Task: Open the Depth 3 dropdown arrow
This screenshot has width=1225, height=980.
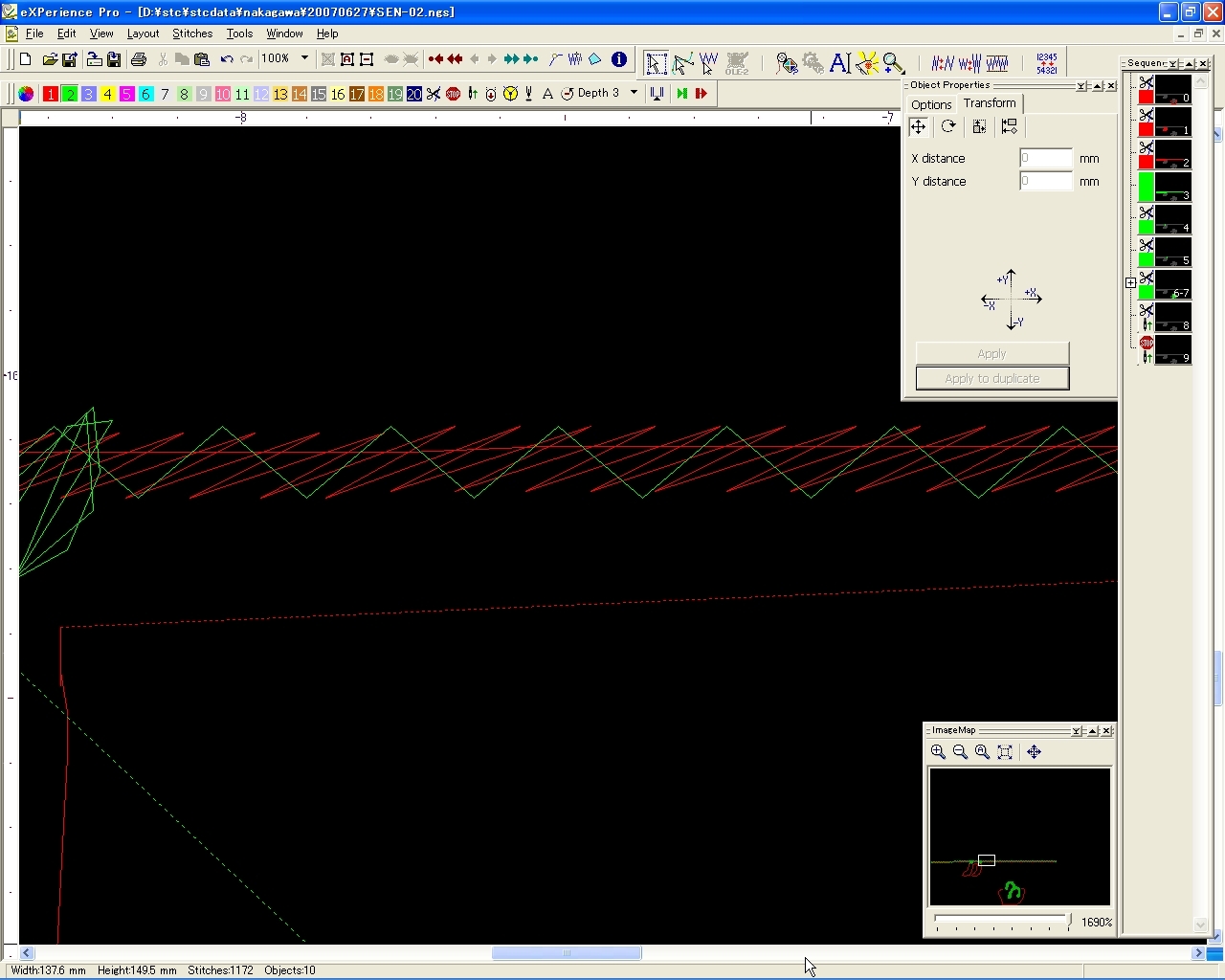Action: [634, 93]
